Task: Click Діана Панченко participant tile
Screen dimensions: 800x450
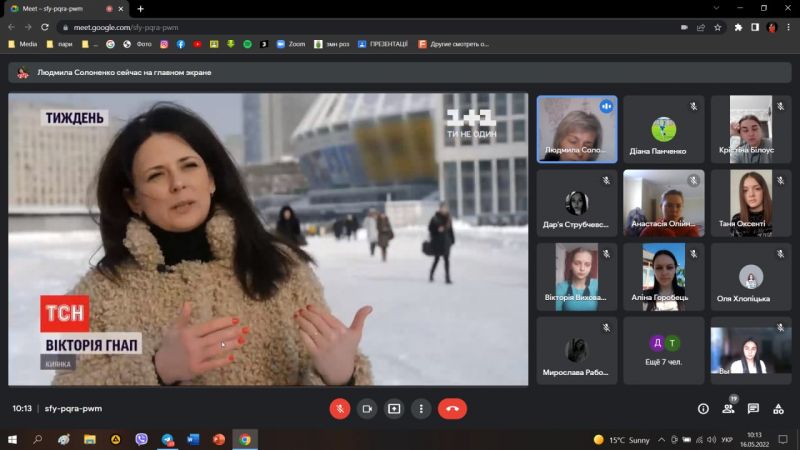Action: point(663,130)
